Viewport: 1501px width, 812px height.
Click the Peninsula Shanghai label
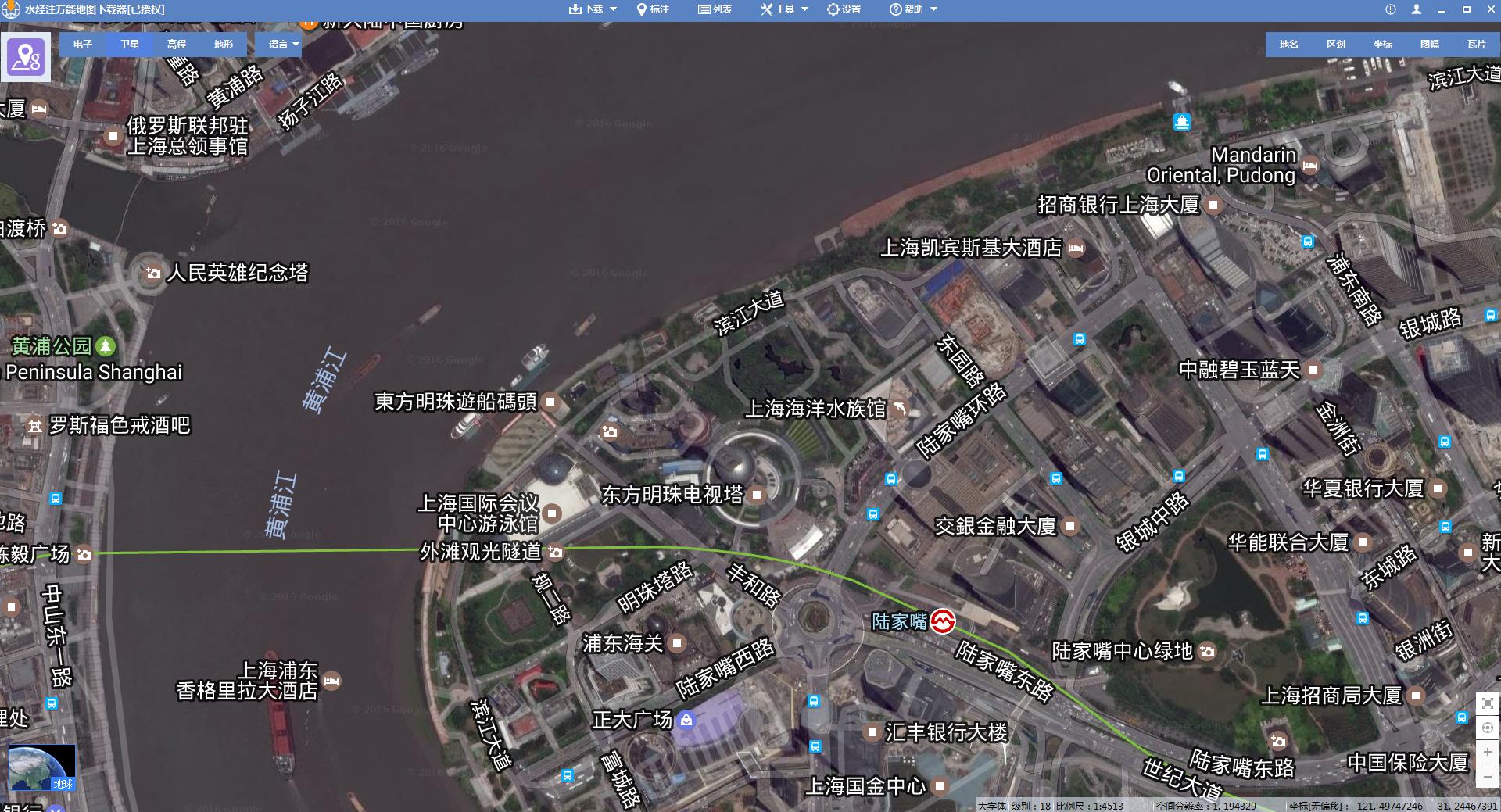click(94, 372)
